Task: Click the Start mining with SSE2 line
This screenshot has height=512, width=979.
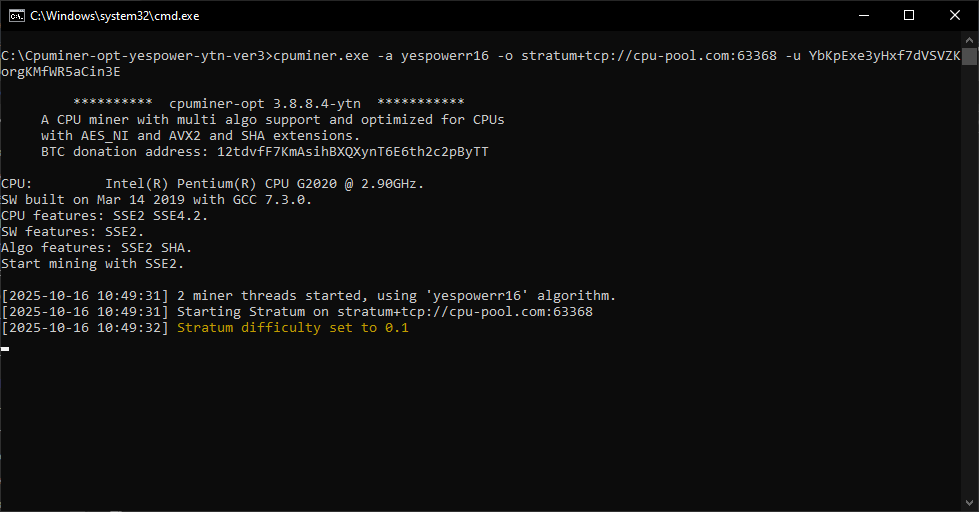Action: pyautogui.click(x=92, y=263)
